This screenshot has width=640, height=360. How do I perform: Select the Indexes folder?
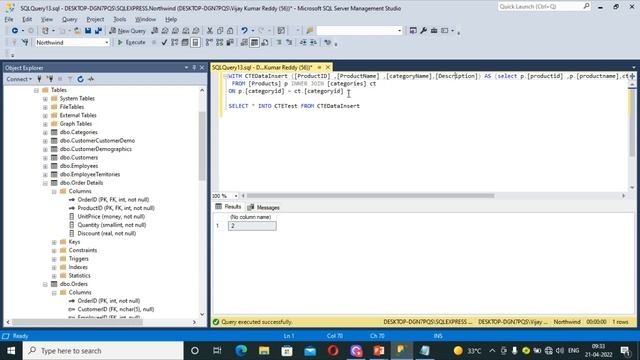[78, 267]
